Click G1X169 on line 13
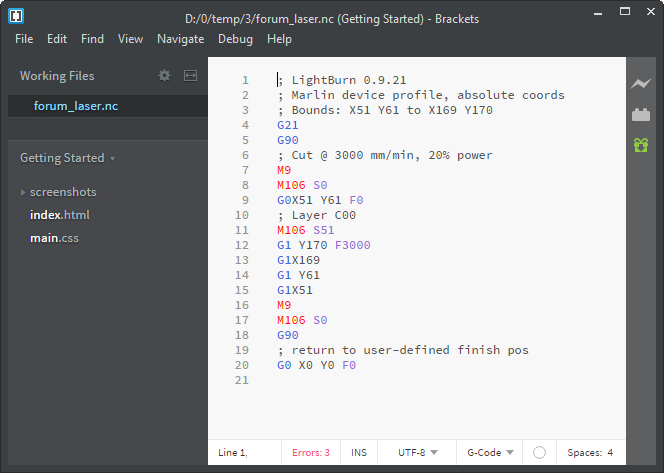 coord(299,260)
